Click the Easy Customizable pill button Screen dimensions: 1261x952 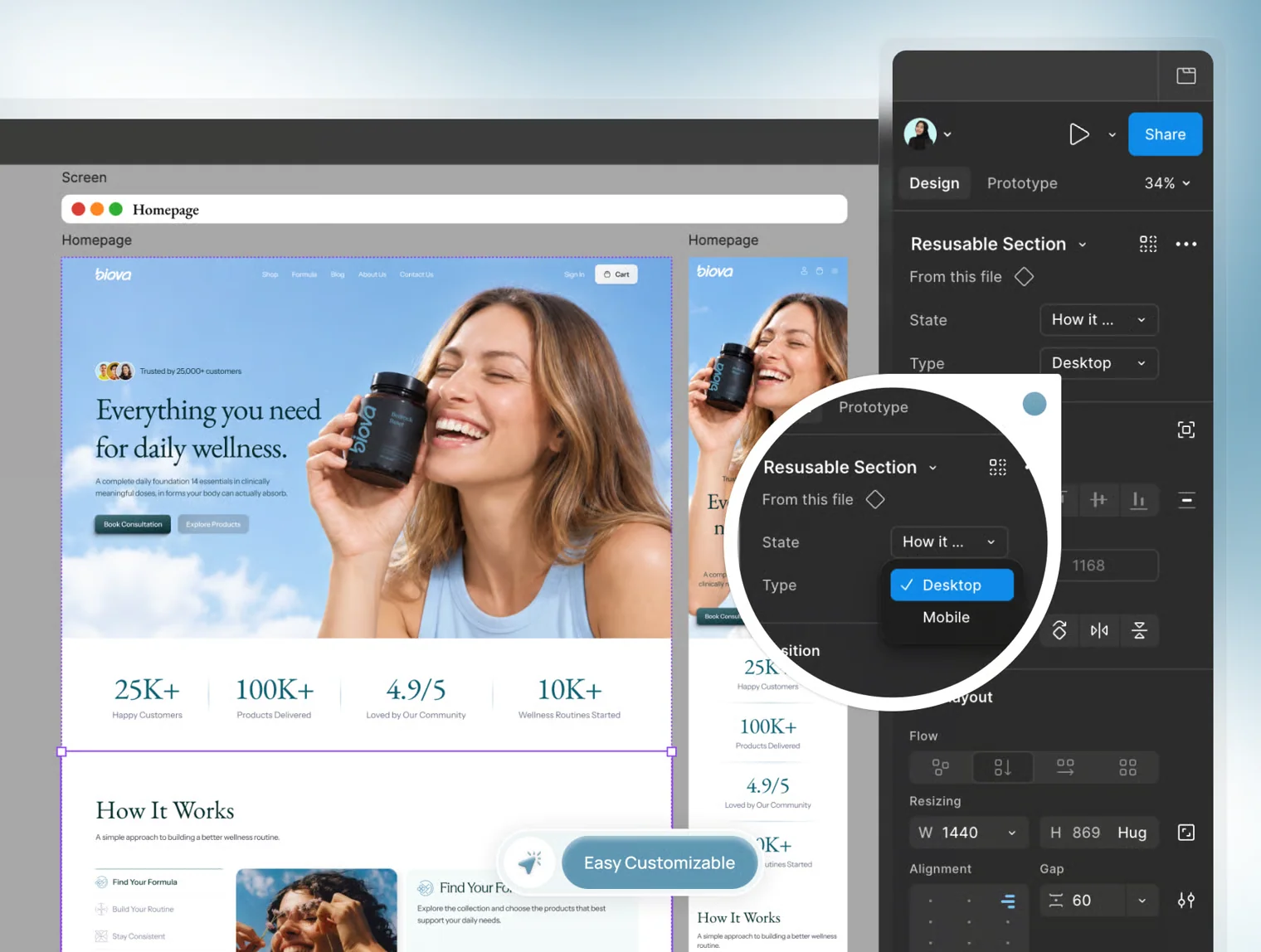point(660,862)
